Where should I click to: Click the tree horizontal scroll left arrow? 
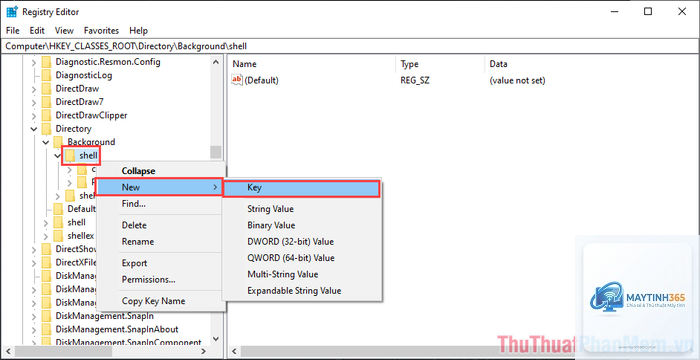8,351
